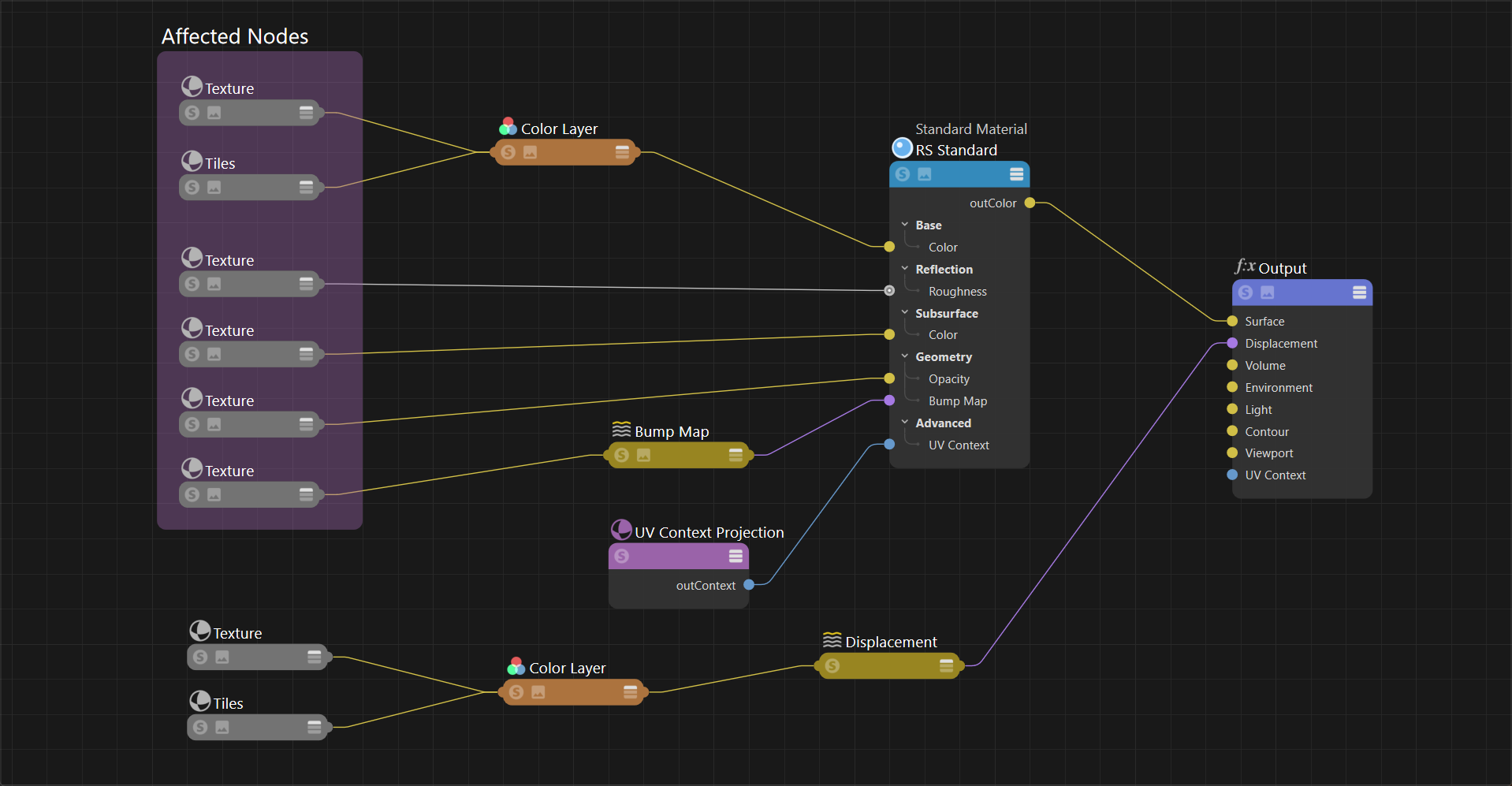Click the preview image icon on Bump Map node
1512x786 pixels.
[643, 455]
